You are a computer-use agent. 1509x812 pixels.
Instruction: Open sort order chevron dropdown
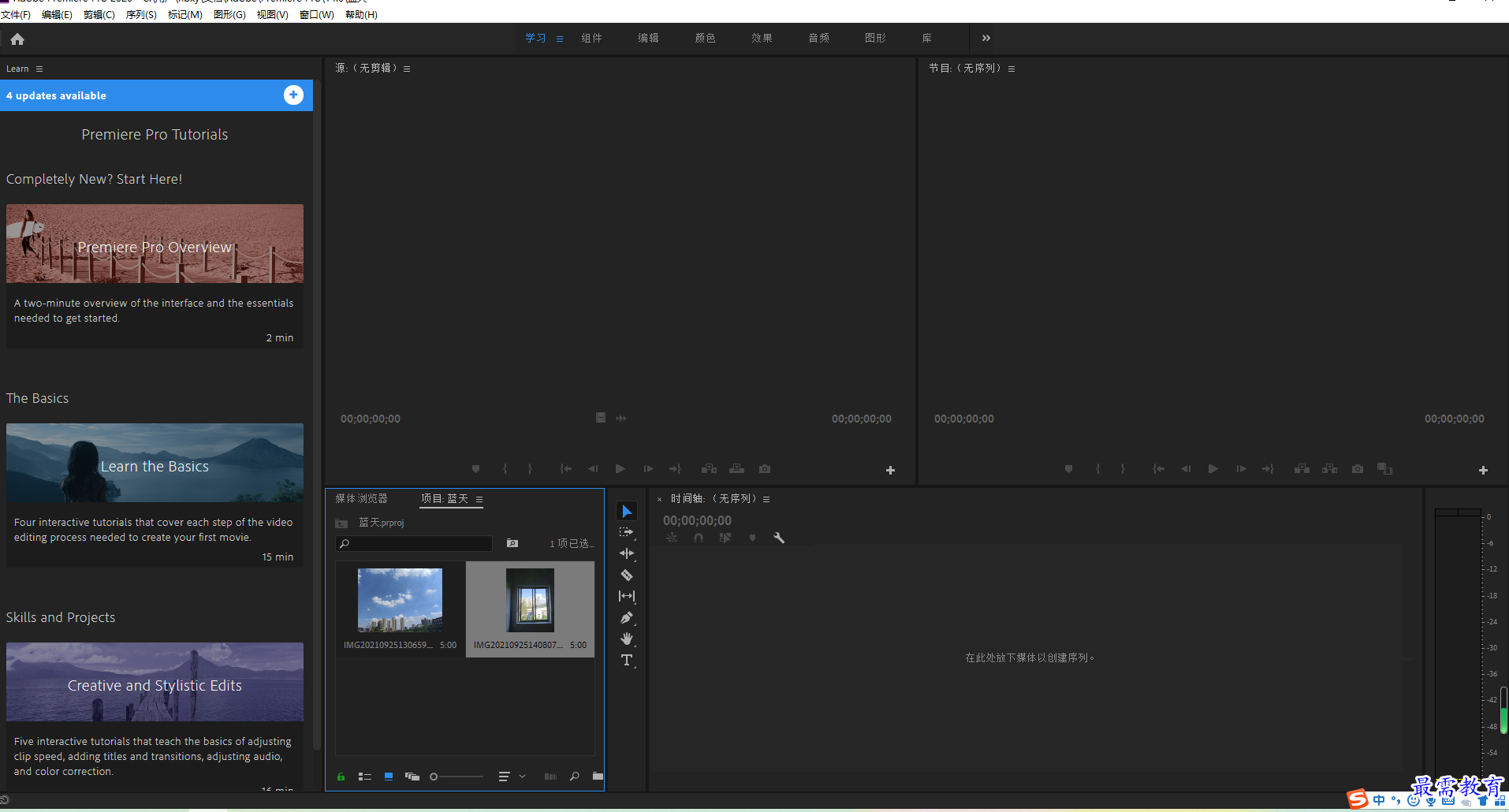click(522, 777)
